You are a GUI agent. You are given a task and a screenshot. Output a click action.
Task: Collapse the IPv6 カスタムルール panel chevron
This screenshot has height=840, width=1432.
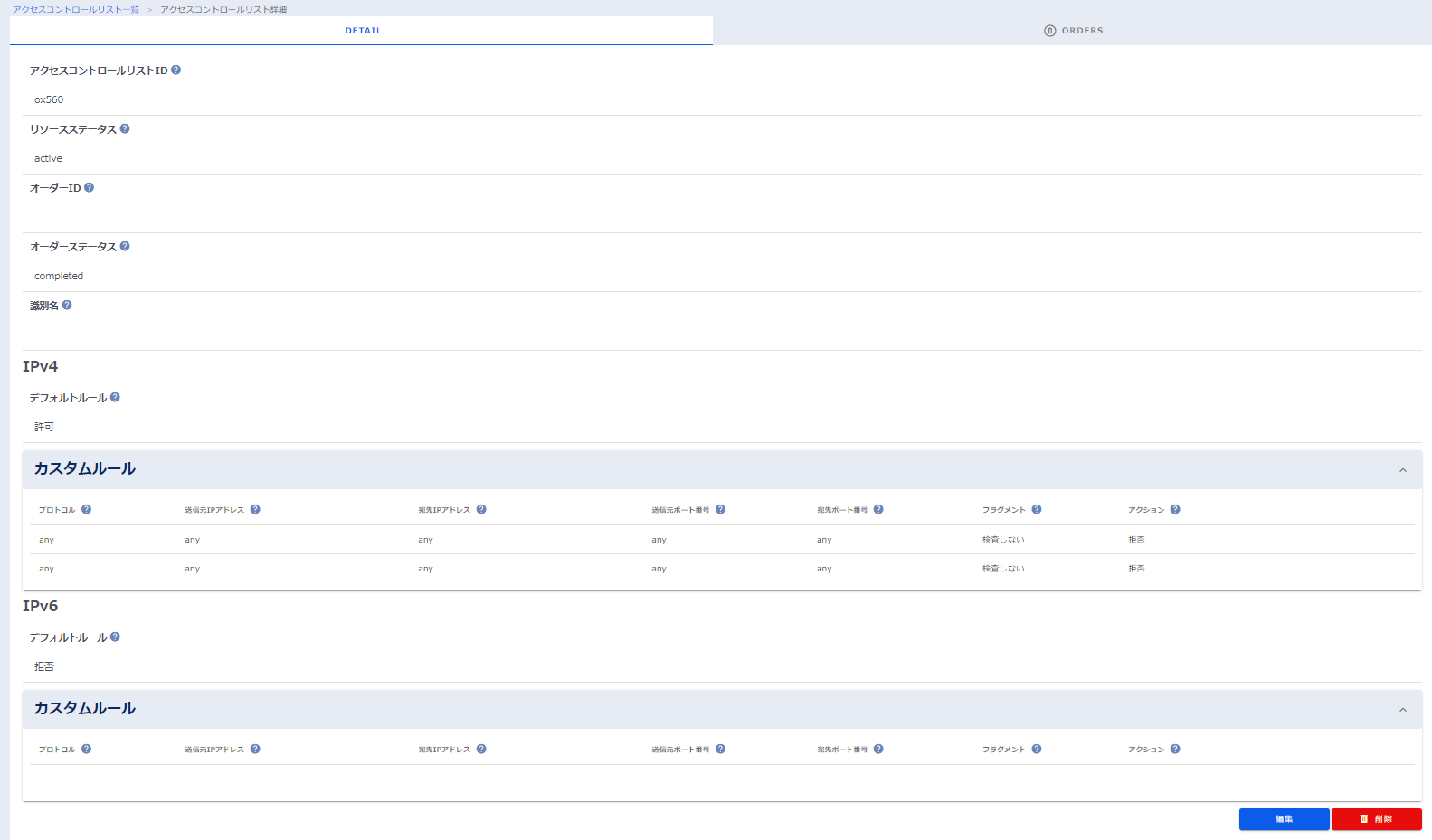click(x=1403, y=710)
